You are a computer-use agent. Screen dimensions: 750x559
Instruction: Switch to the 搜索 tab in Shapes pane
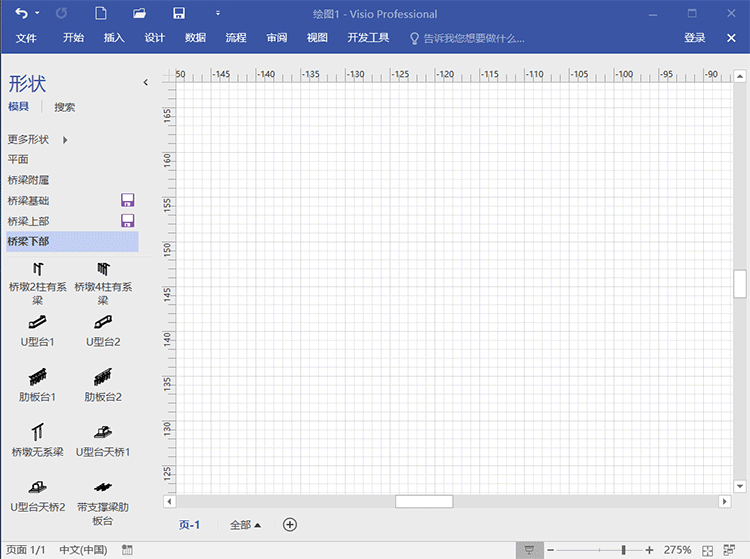tap(65, 107)
